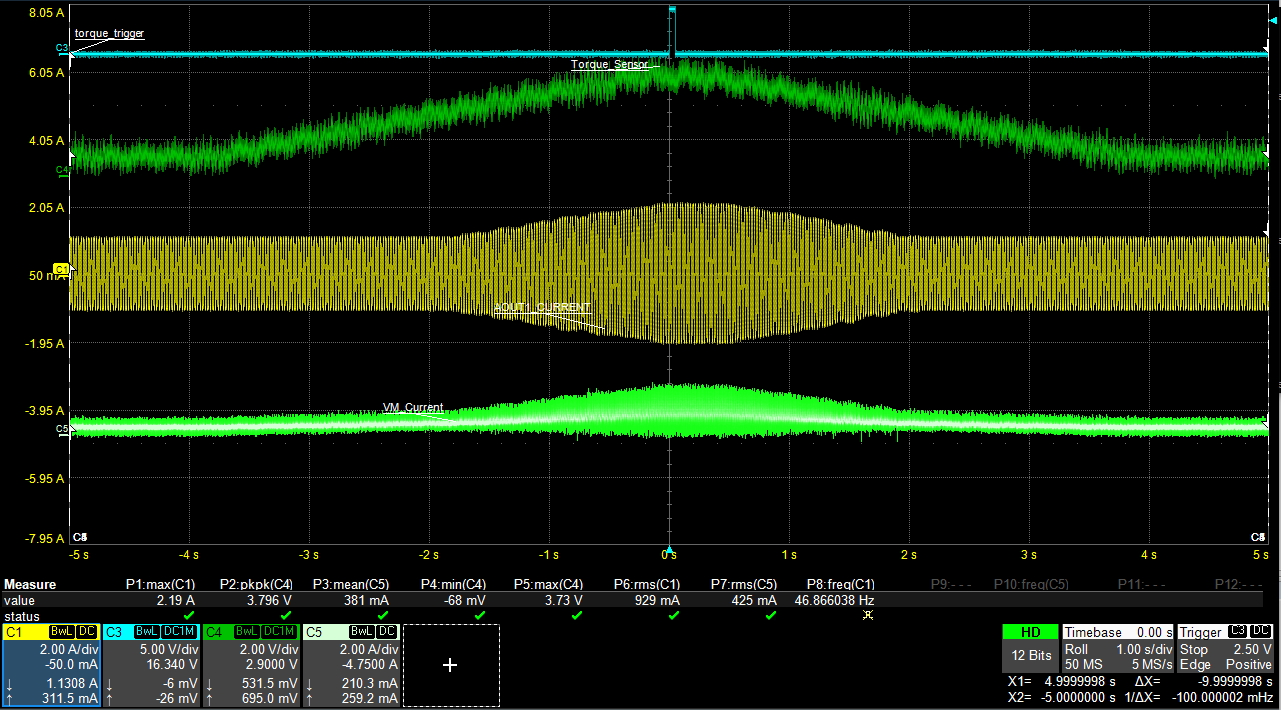The width and height of the screenshot is (1281, 710).
Task: Toggle the BwL badge on C1
Action: 63,632
